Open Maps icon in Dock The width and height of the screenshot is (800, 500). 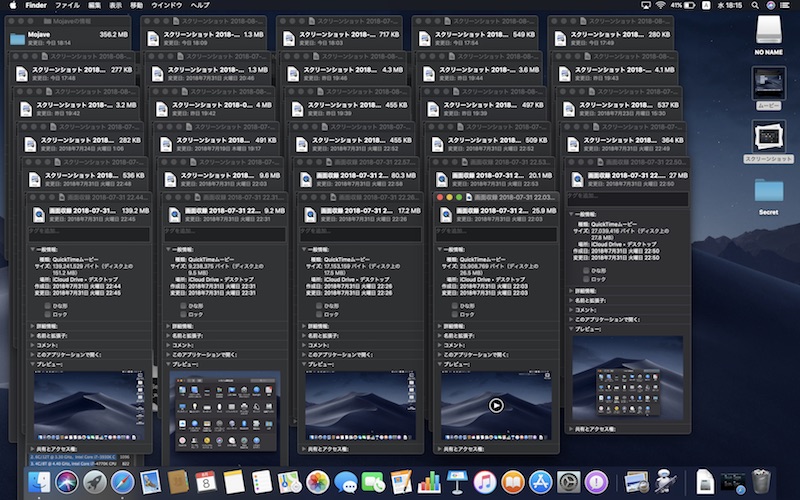click(x=290, y=482)
